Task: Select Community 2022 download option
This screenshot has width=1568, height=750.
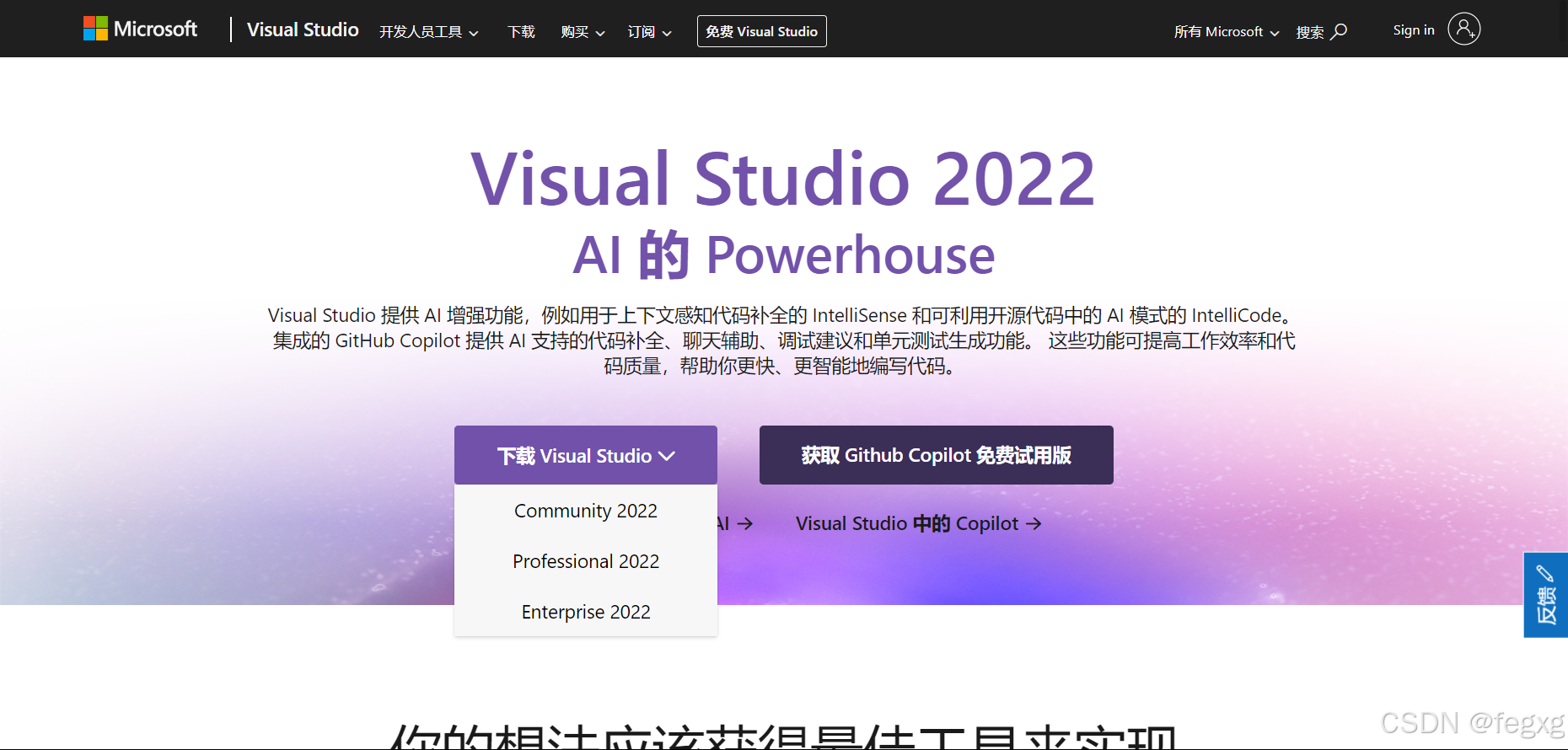Action: pyautogui.click(x=586, y=511)
